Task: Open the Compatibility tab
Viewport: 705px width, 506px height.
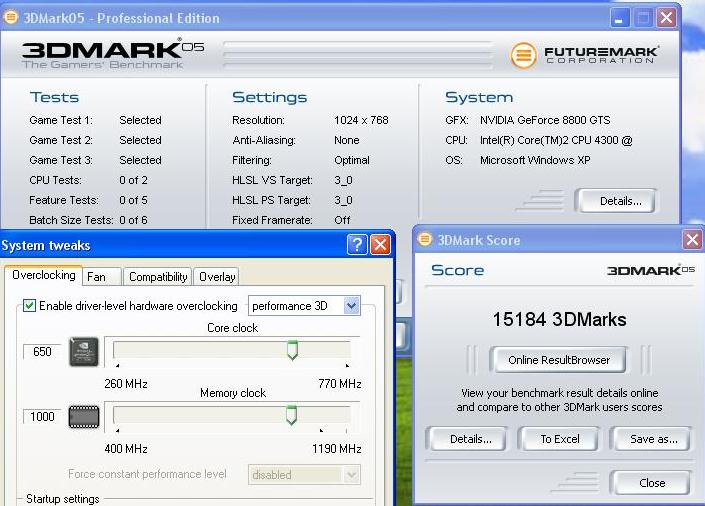Action: tap(158, 277)
